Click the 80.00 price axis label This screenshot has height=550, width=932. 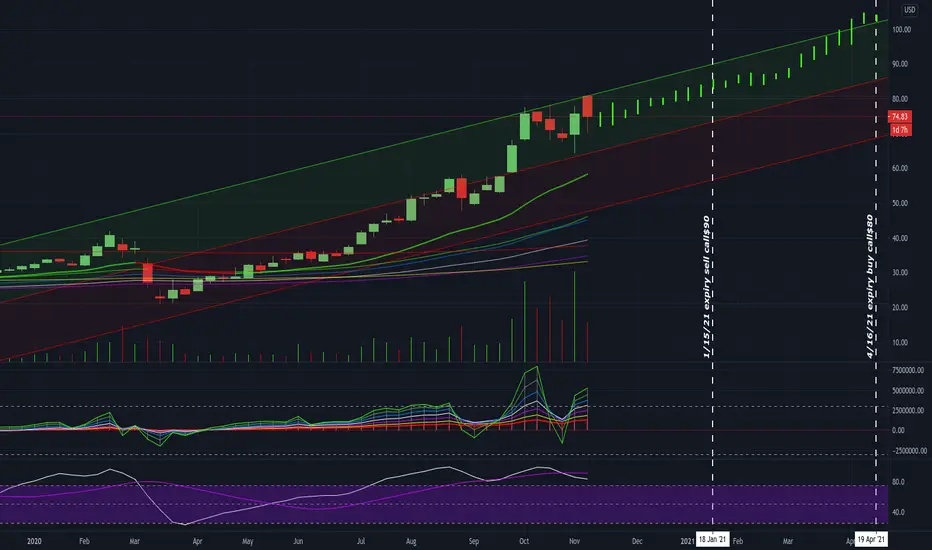click(x=900, y=99)
